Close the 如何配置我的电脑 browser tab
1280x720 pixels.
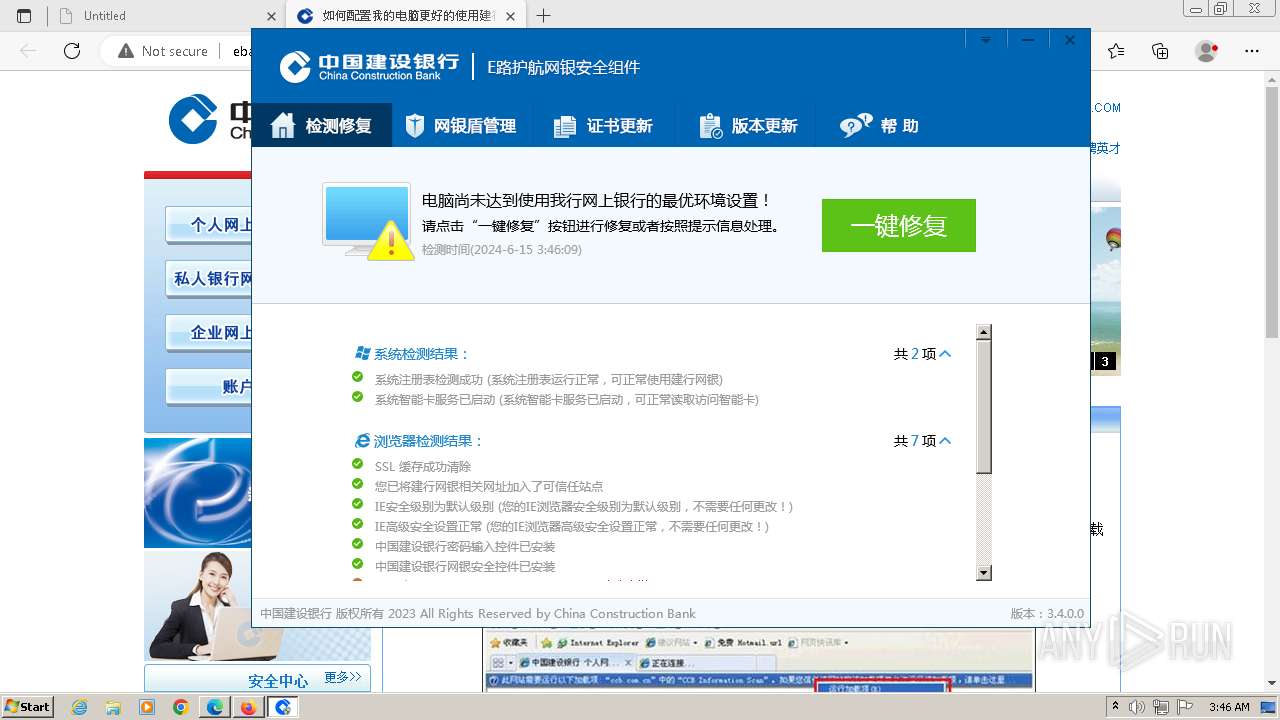[511, 16]
